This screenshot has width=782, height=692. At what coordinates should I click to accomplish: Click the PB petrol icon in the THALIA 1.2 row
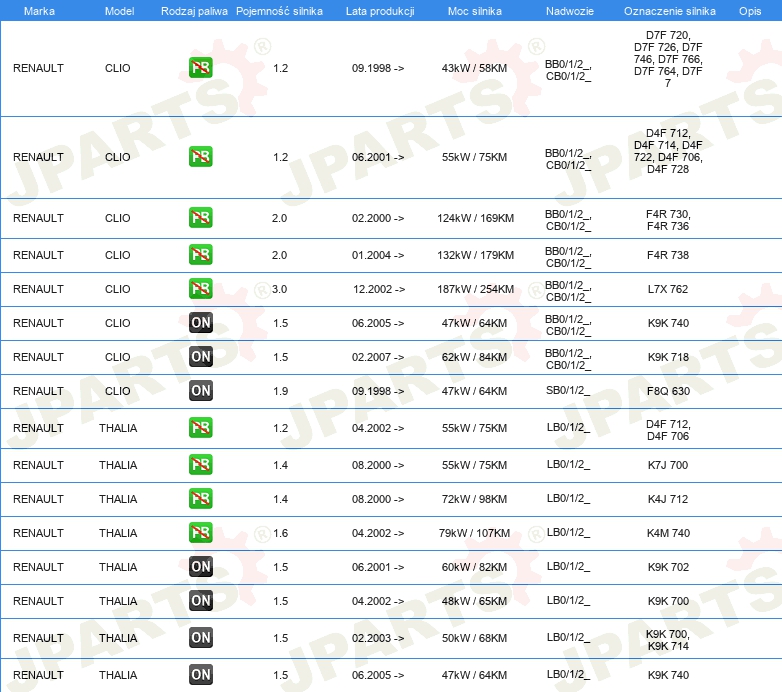(x=200, y=427)
